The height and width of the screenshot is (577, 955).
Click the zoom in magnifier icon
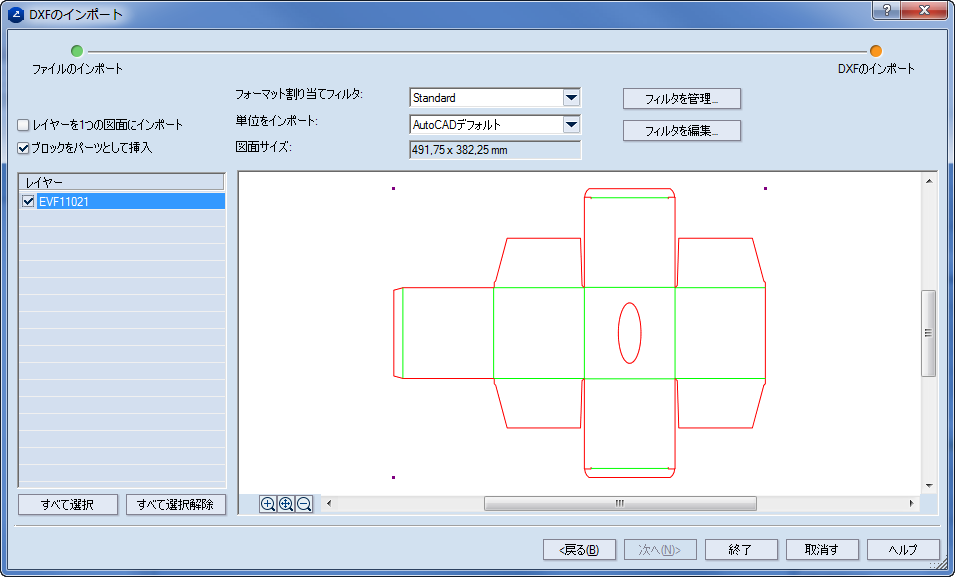tap(268, 504)
